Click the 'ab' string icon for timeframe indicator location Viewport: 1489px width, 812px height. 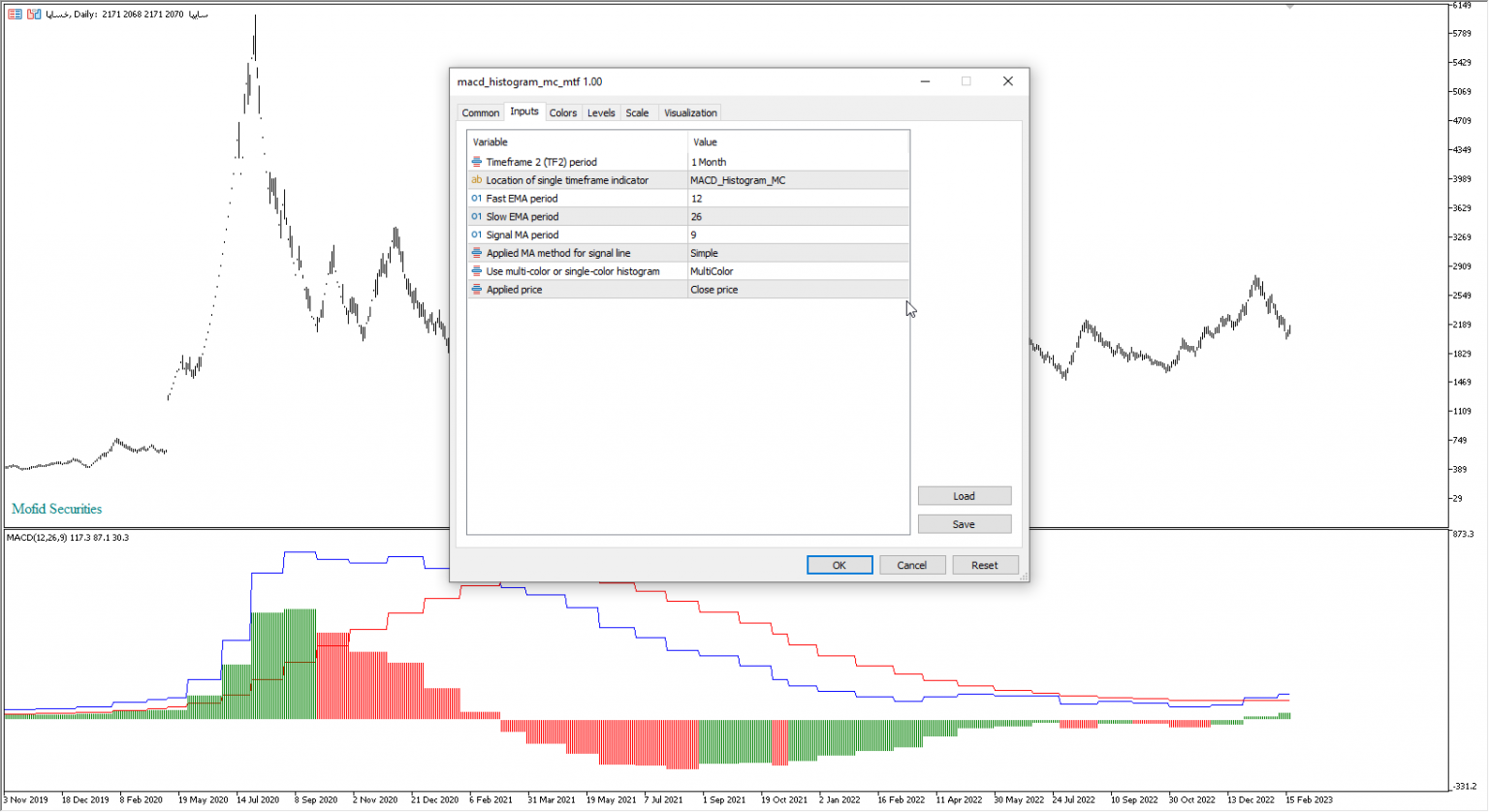[x=476, y=180]
